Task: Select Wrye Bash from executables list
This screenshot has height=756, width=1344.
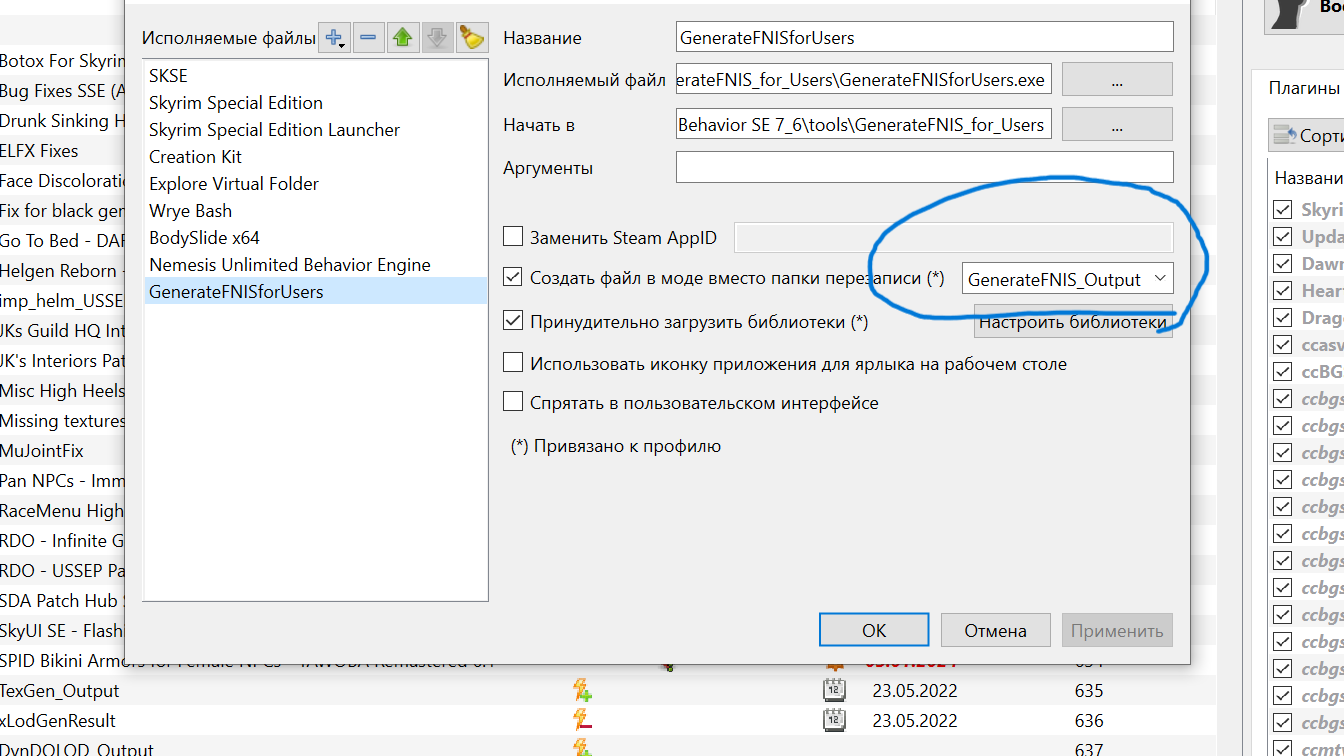Action: 190,211
